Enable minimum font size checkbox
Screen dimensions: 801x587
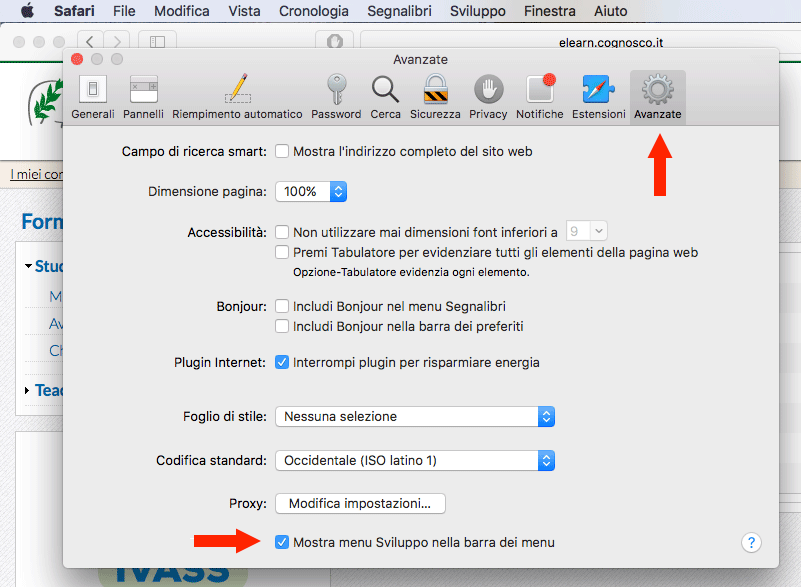point(282,232)
